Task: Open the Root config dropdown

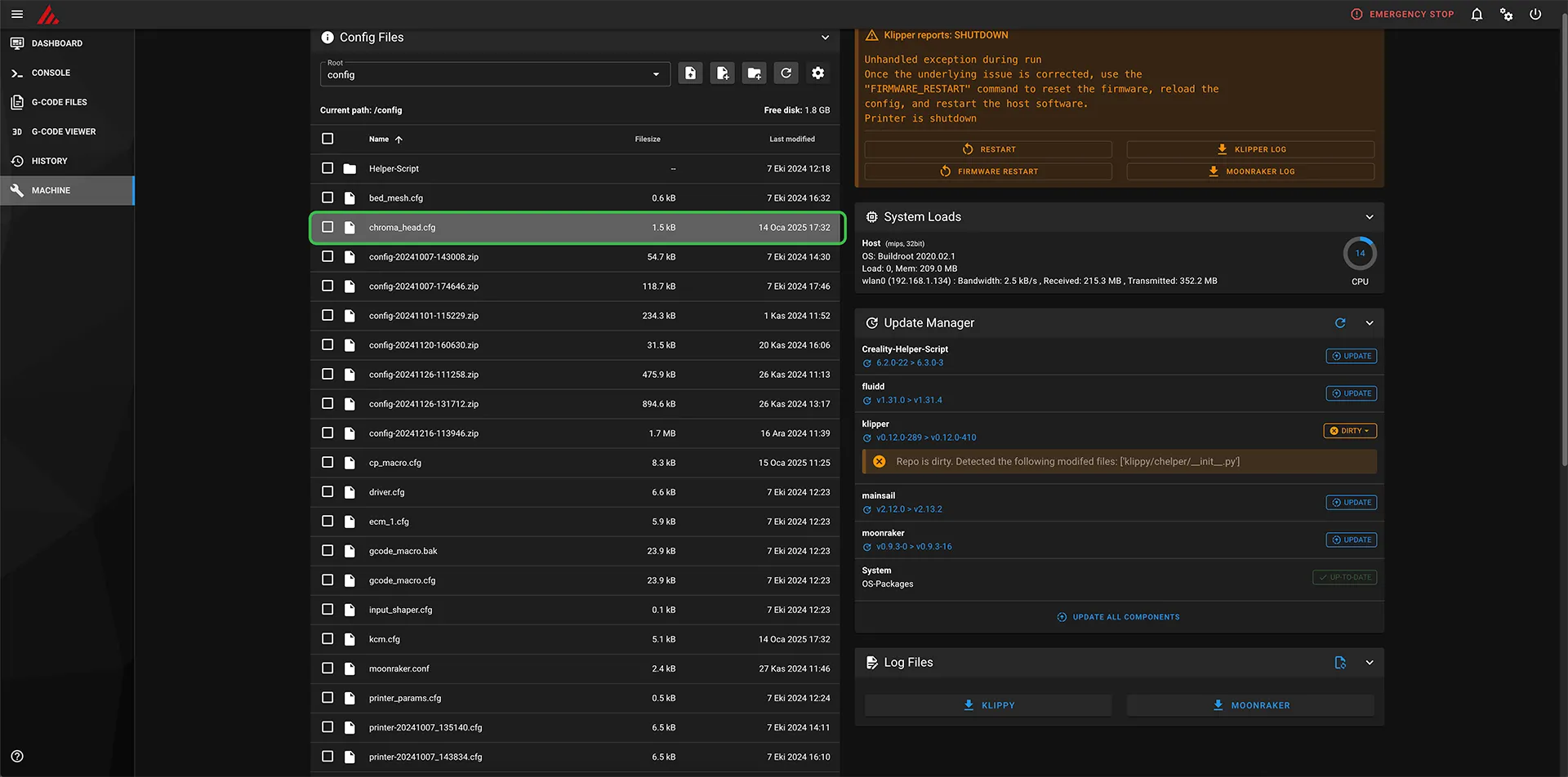Action: [x=495, y=74]
